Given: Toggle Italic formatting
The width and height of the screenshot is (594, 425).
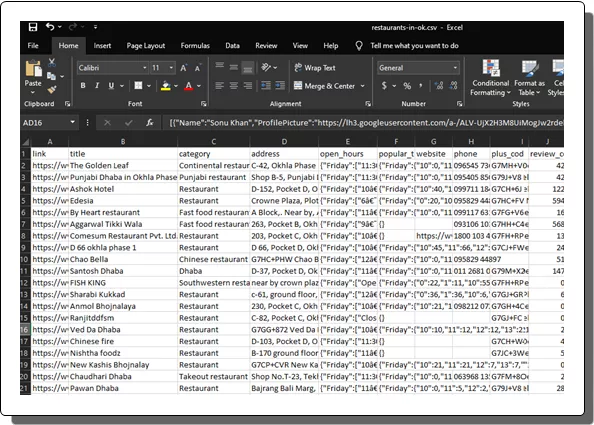Looking at the screenshot, I should (x=97, y=86).
